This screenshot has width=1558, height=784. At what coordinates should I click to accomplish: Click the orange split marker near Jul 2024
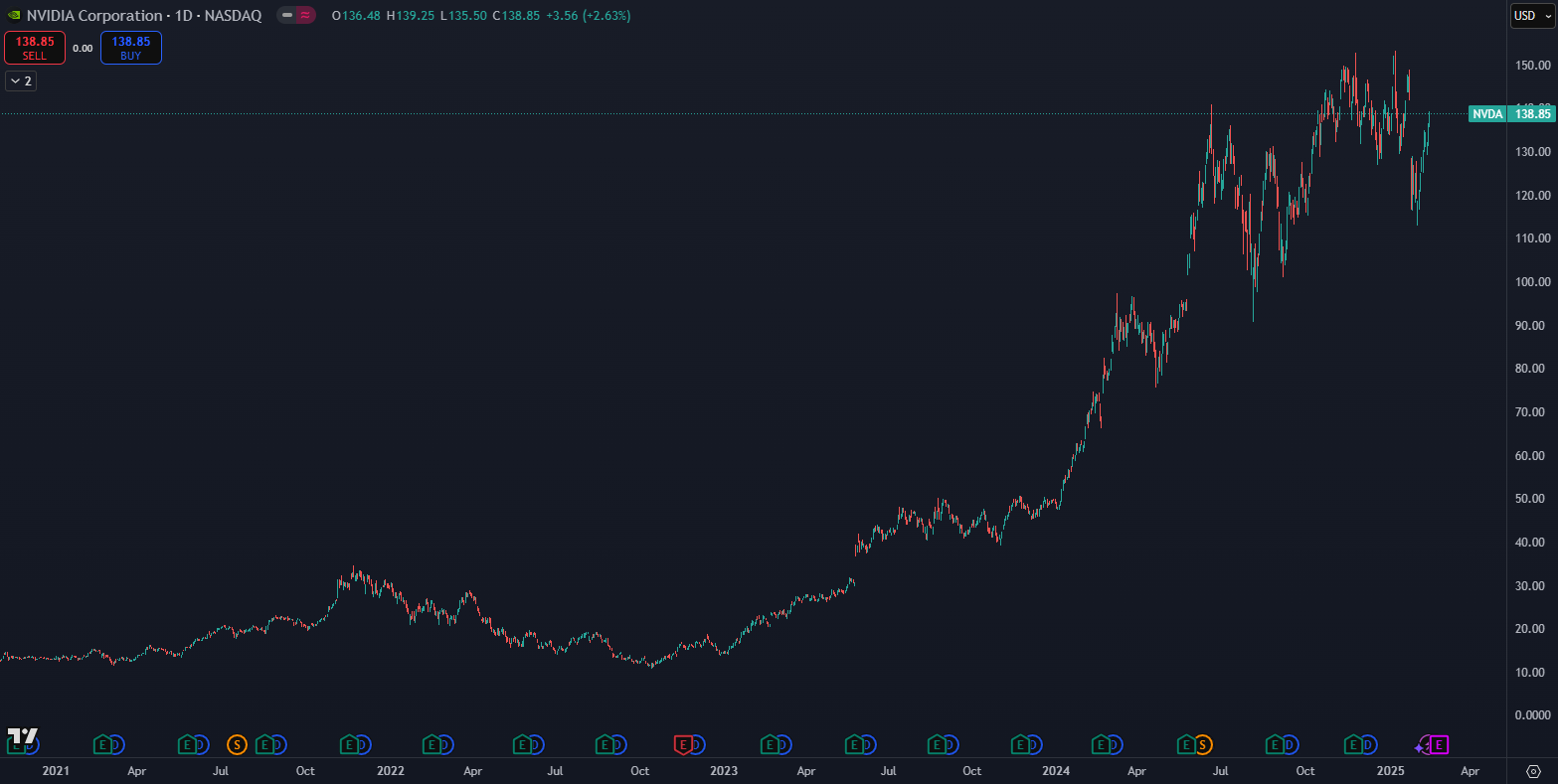[1203, 744]
